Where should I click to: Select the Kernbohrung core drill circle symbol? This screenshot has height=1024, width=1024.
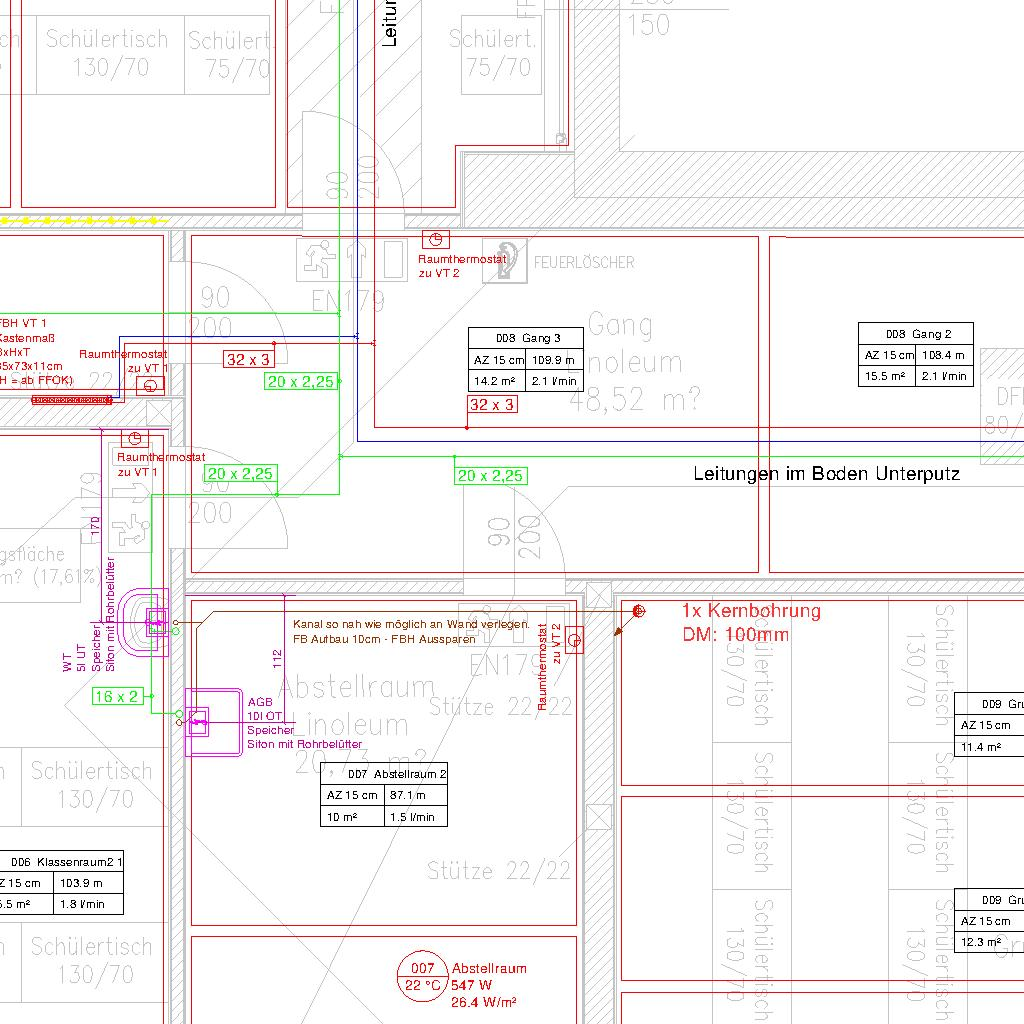point(639,611)
